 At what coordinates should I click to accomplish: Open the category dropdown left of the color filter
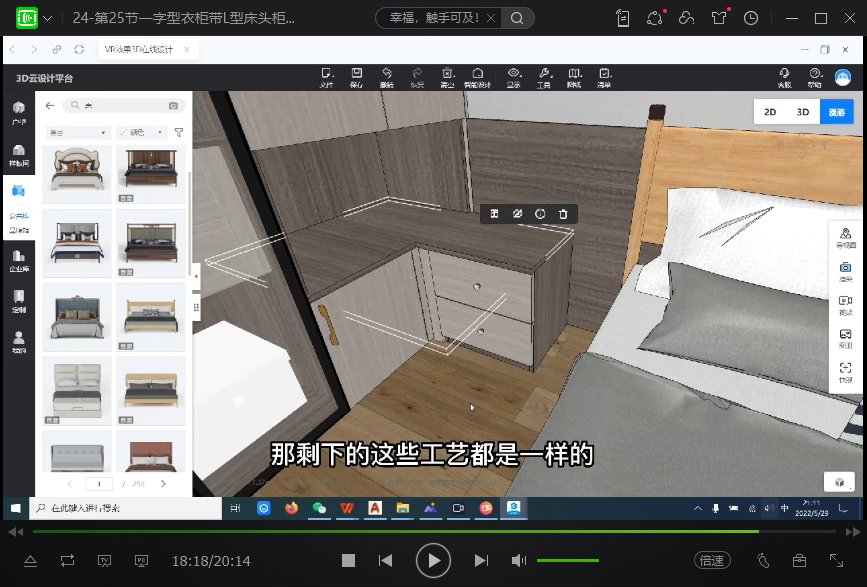[78, 132]
